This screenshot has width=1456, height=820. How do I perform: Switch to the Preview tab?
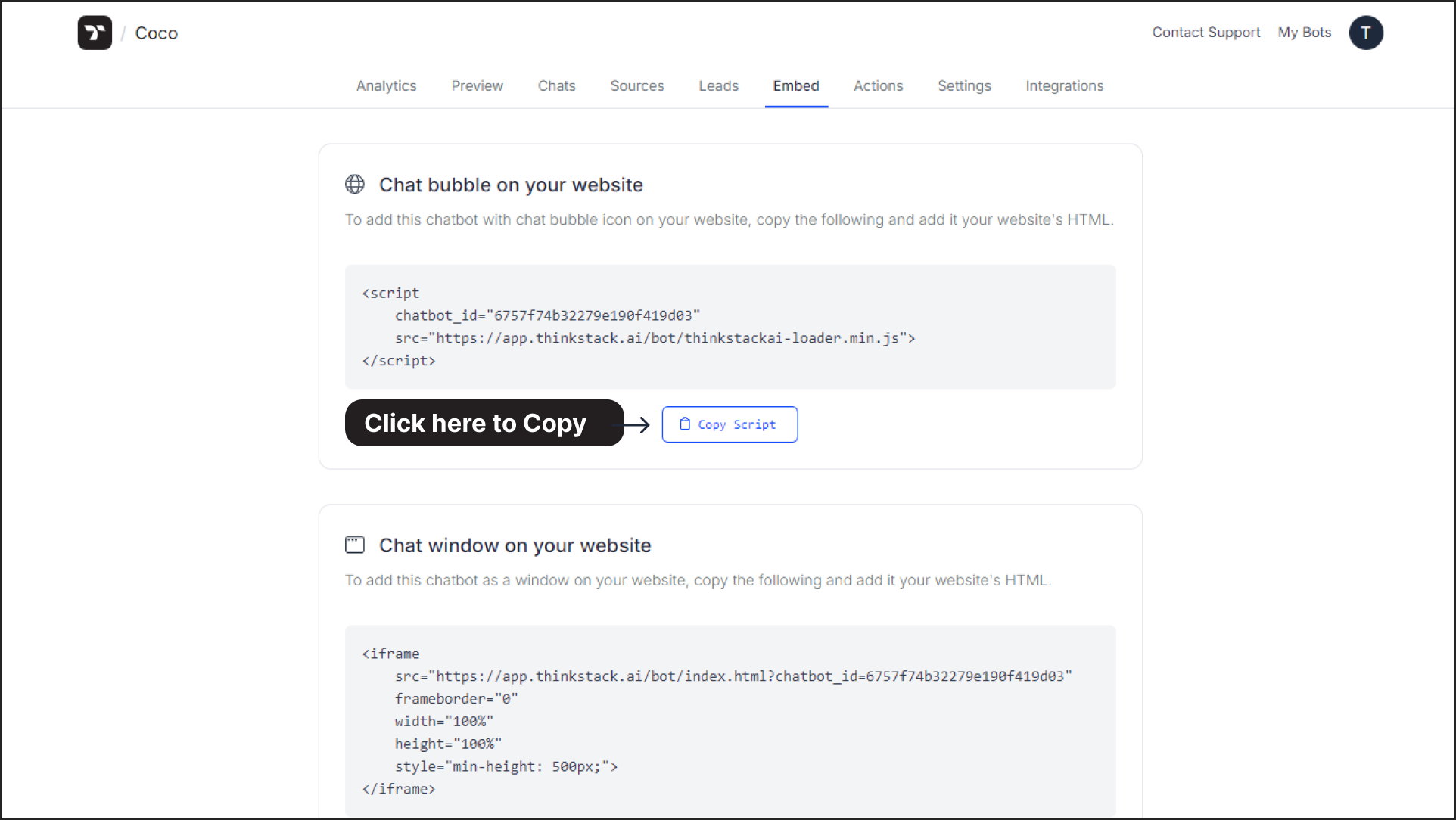(x=477, y=86)
